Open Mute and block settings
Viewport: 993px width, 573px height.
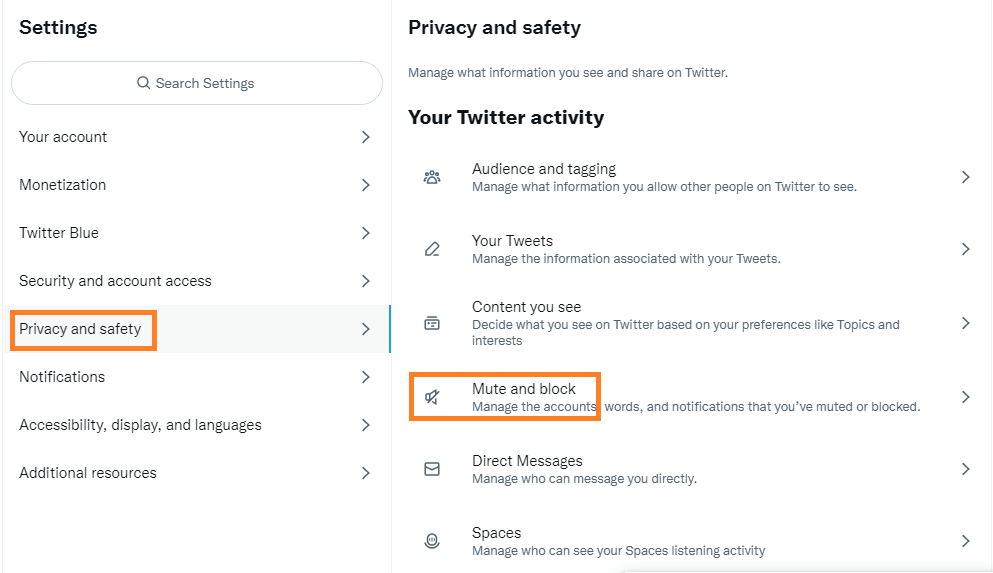pos(692,397)
